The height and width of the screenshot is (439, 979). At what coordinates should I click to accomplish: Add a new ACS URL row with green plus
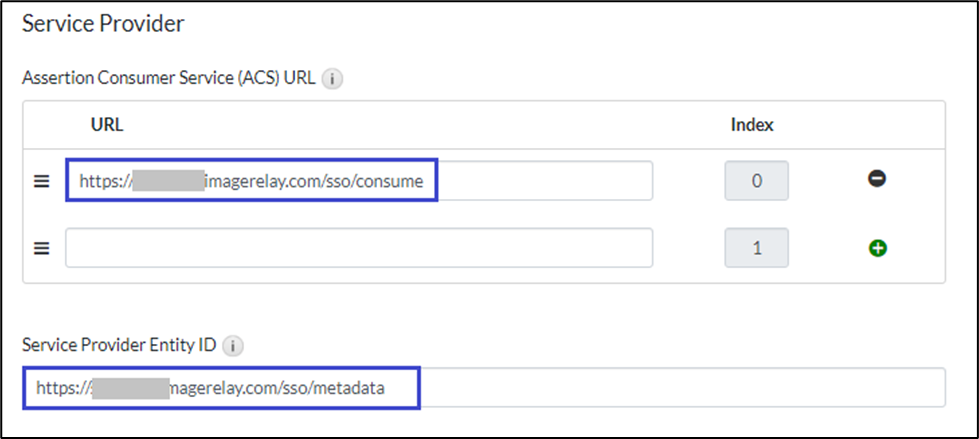[x=877, y=248]
